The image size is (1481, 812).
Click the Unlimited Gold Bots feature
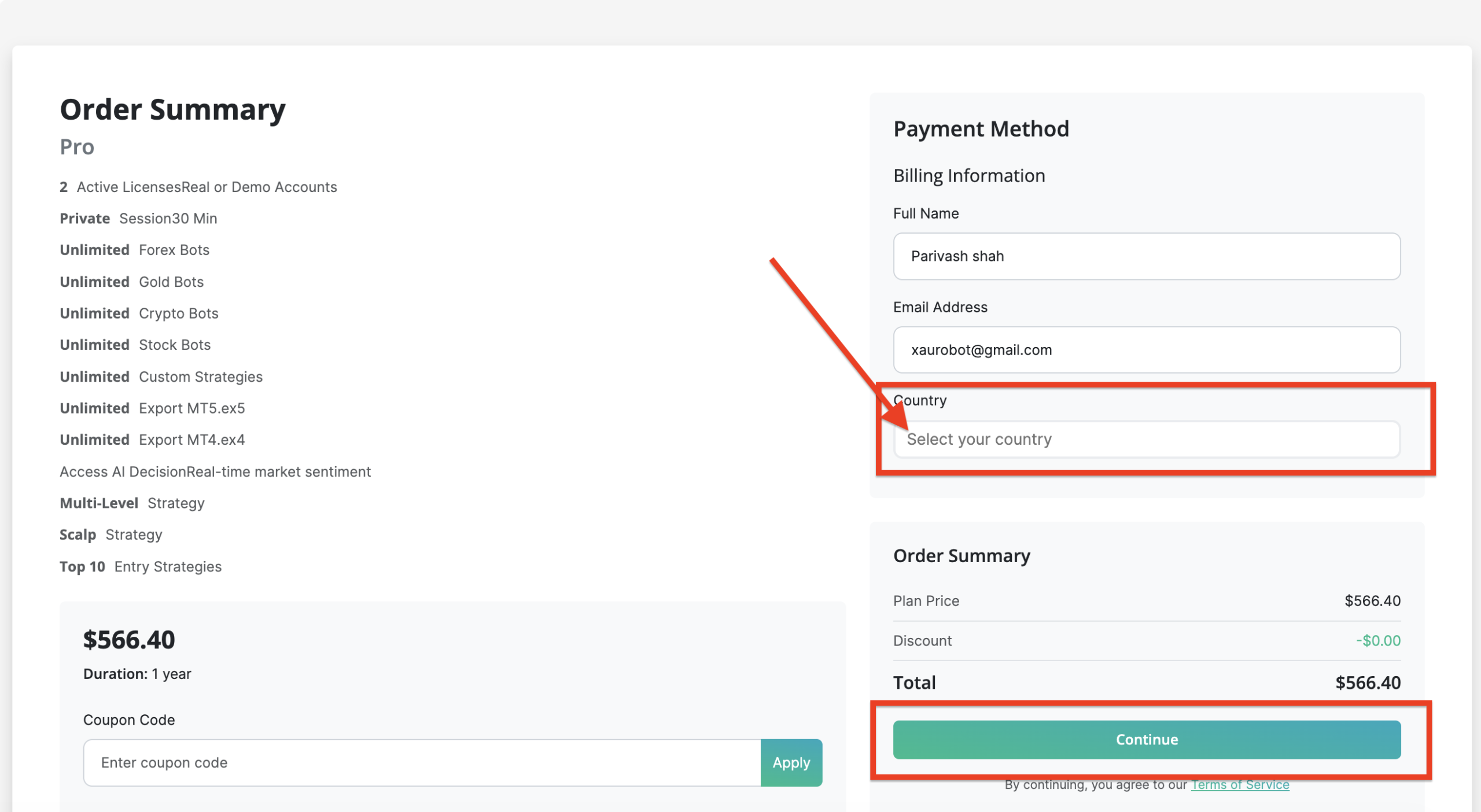coord(132,282)
